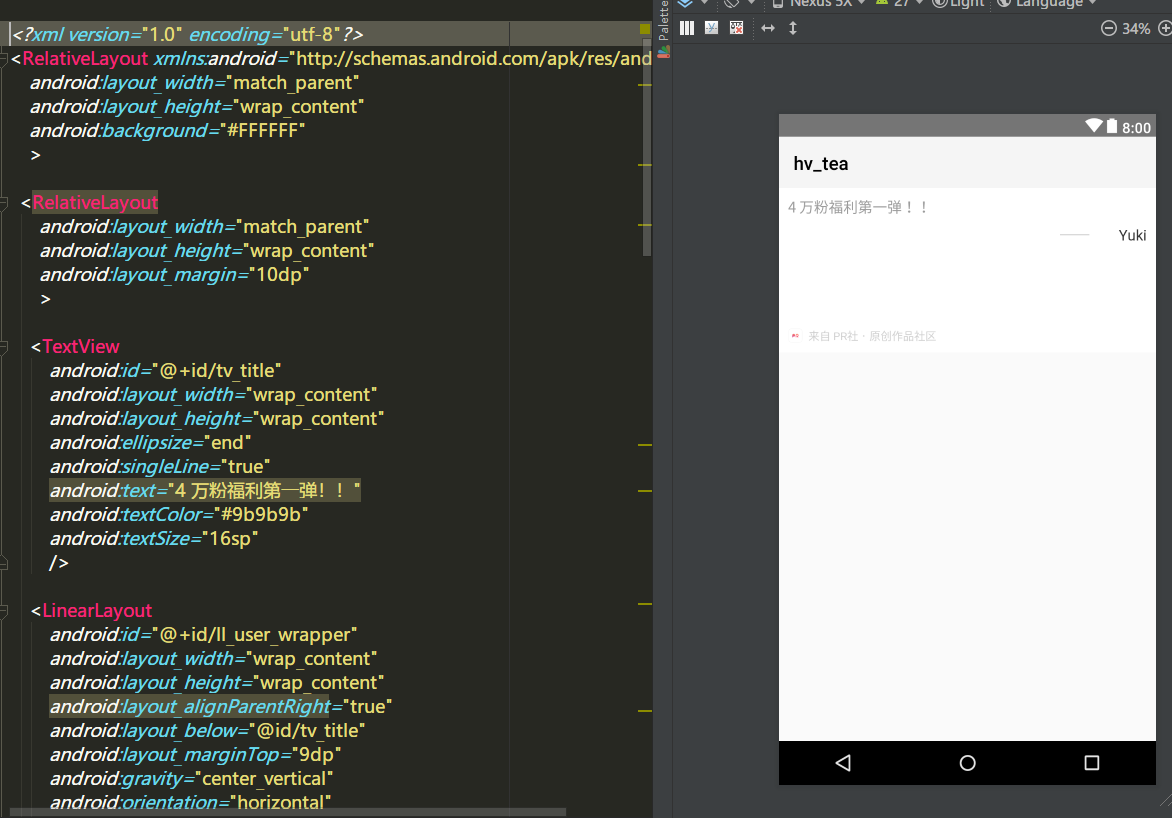
Task: Collapse the inner RelativeLayout code fold
Action: (4, 203)
